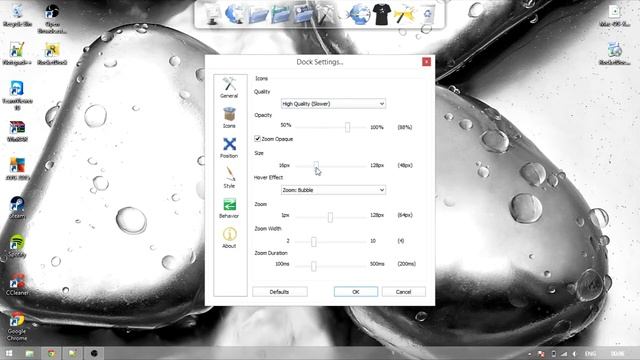Viewport: 640px width, 360px height.
Task: Toggle the Zoom Opaque checkbox
Action: 258,139
